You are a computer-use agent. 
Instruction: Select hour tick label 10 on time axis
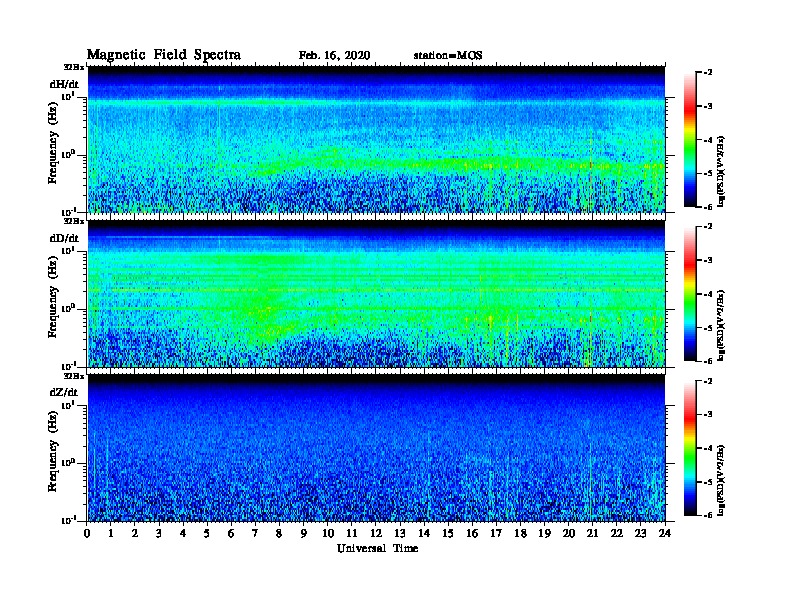[328, 533]
